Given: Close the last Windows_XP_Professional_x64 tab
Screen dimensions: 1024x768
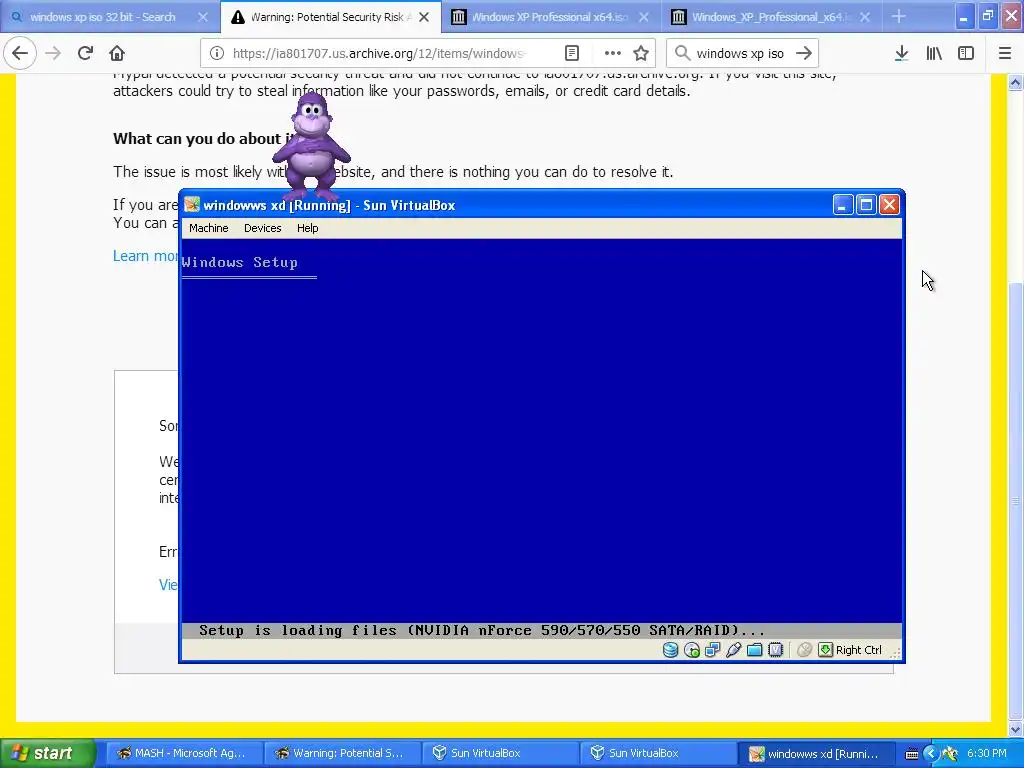Looking at the screenshot, I should tap(865, 17).
